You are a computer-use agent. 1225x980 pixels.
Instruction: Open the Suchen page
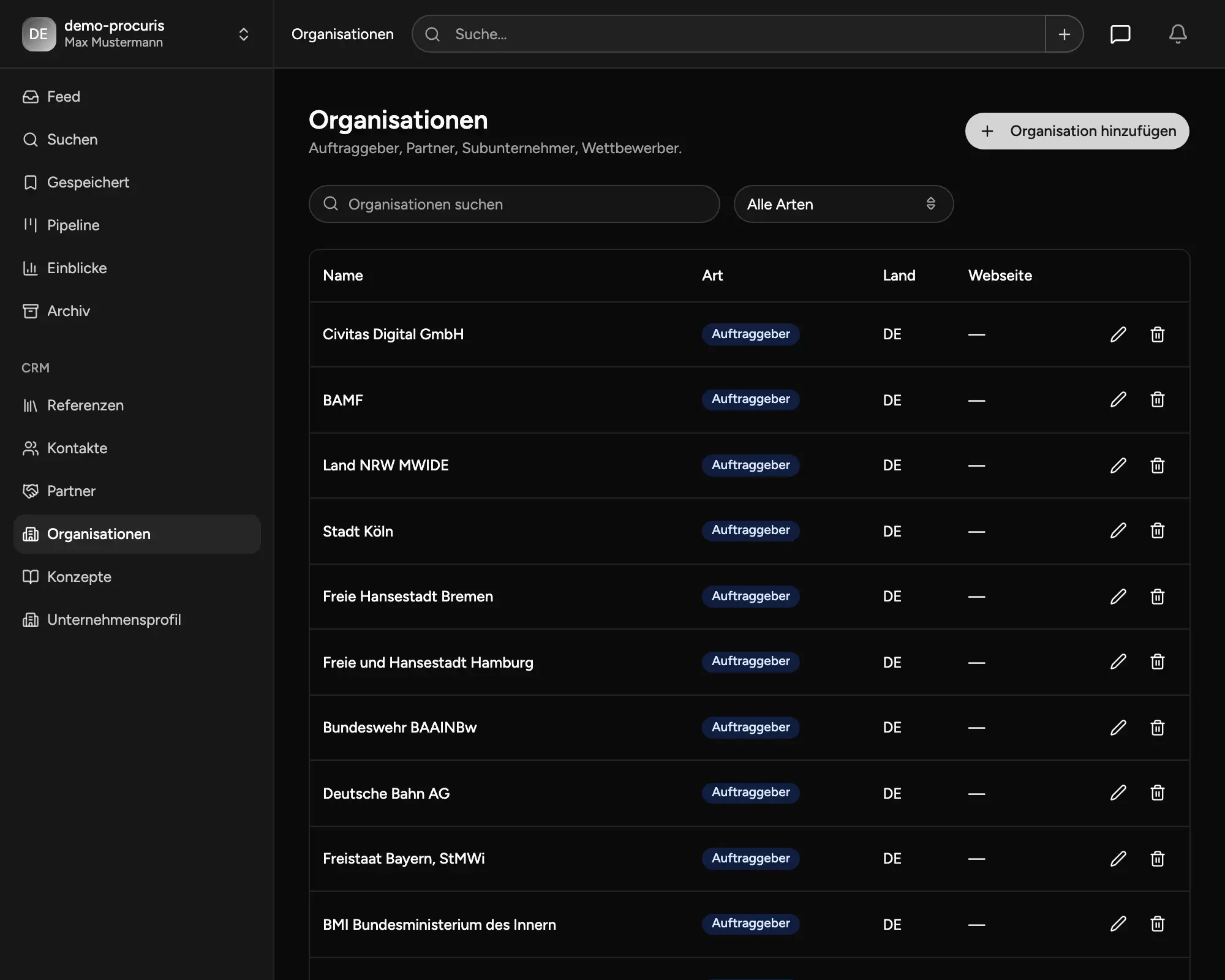point(137,140)
